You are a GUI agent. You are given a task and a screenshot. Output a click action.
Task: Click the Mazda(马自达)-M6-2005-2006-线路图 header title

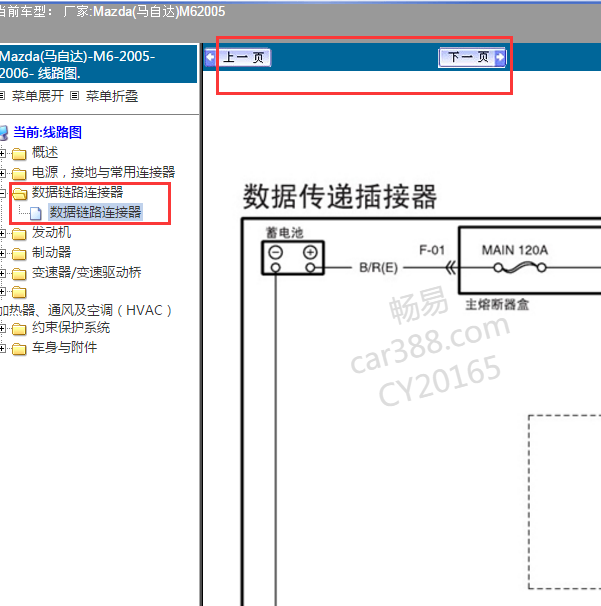point(78,65)
